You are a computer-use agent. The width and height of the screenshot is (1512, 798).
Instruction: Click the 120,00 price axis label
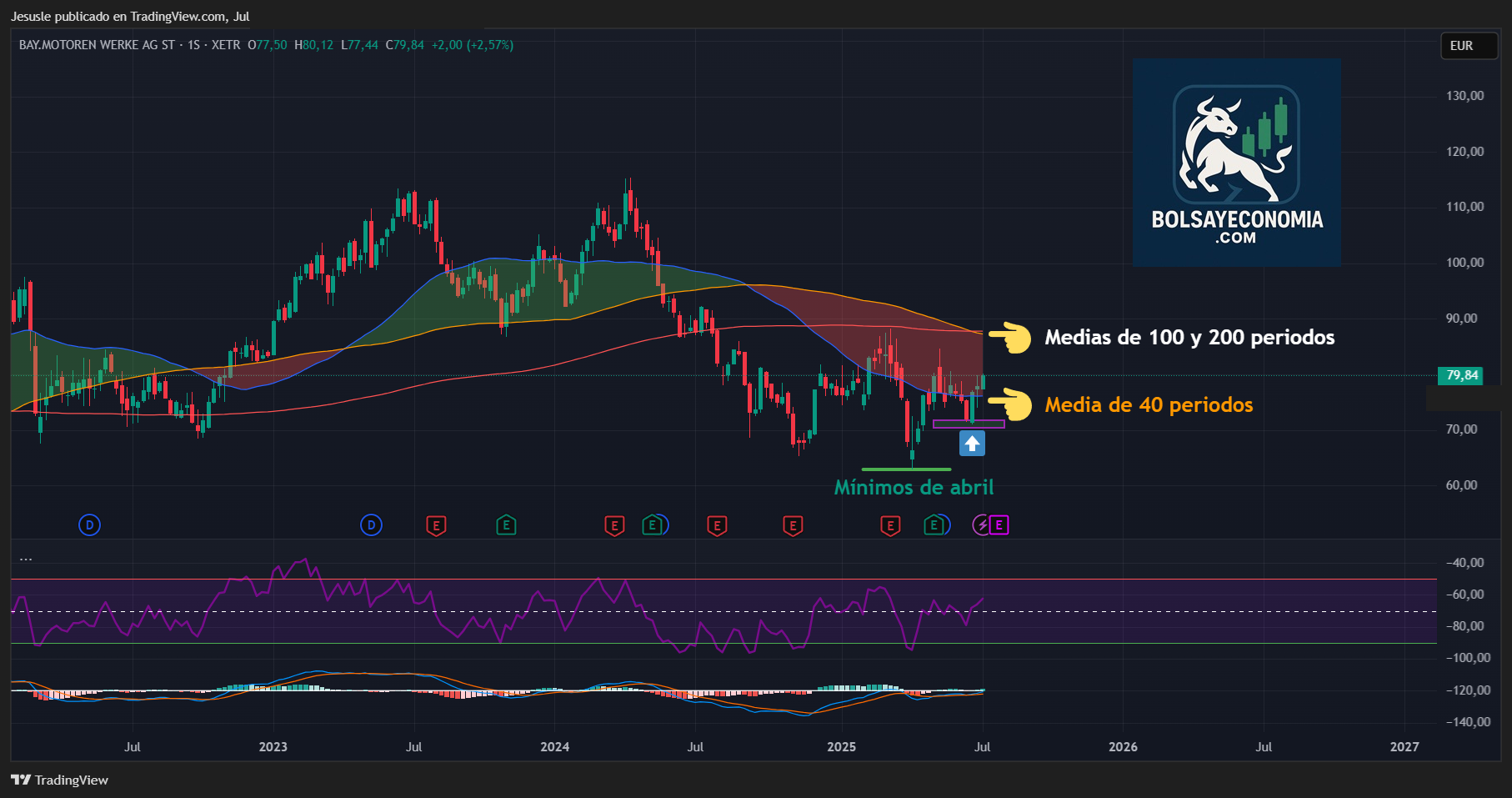pos(1464,152)
